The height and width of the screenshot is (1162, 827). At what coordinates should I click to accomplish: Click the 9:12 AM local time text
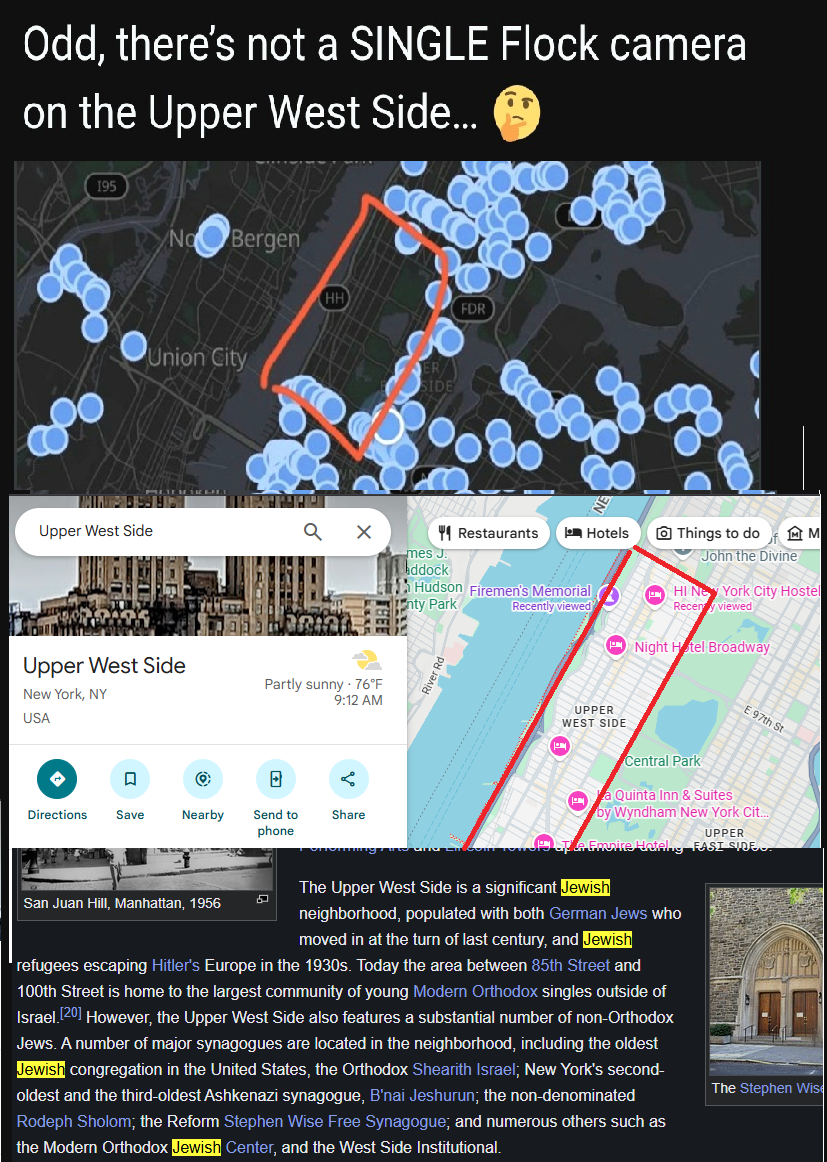point(358,700)
